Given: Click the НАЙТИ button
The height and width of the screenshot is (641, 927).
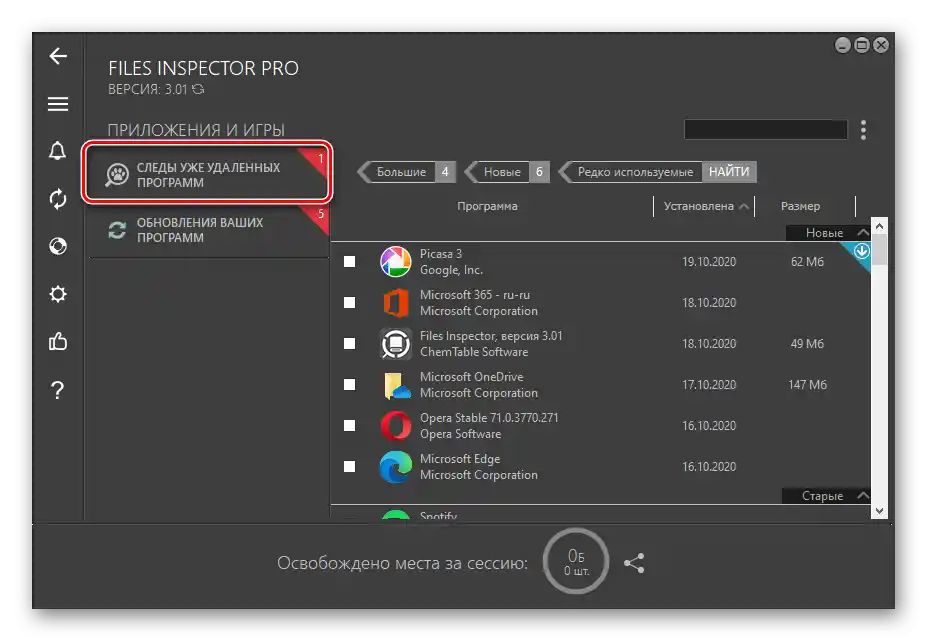Looking at the screenshot, I should [x=729, y=172].
